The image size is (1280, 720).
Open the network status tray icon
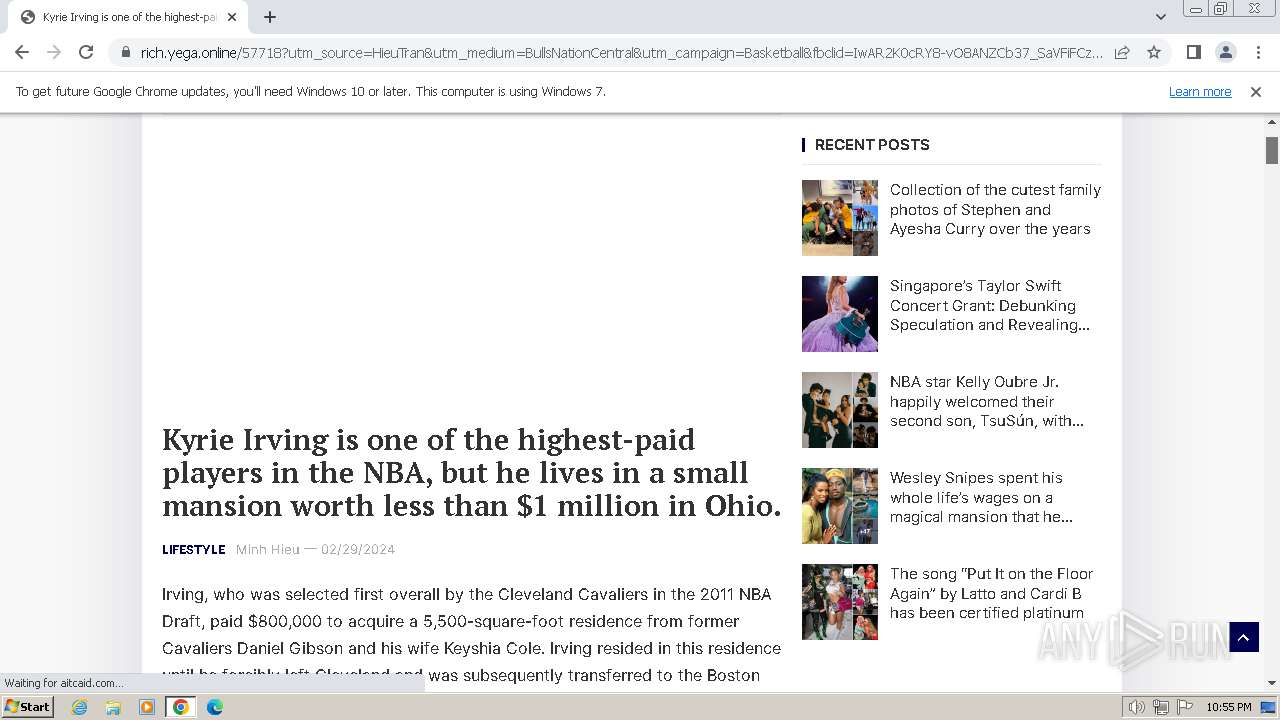coord(1161,707)
